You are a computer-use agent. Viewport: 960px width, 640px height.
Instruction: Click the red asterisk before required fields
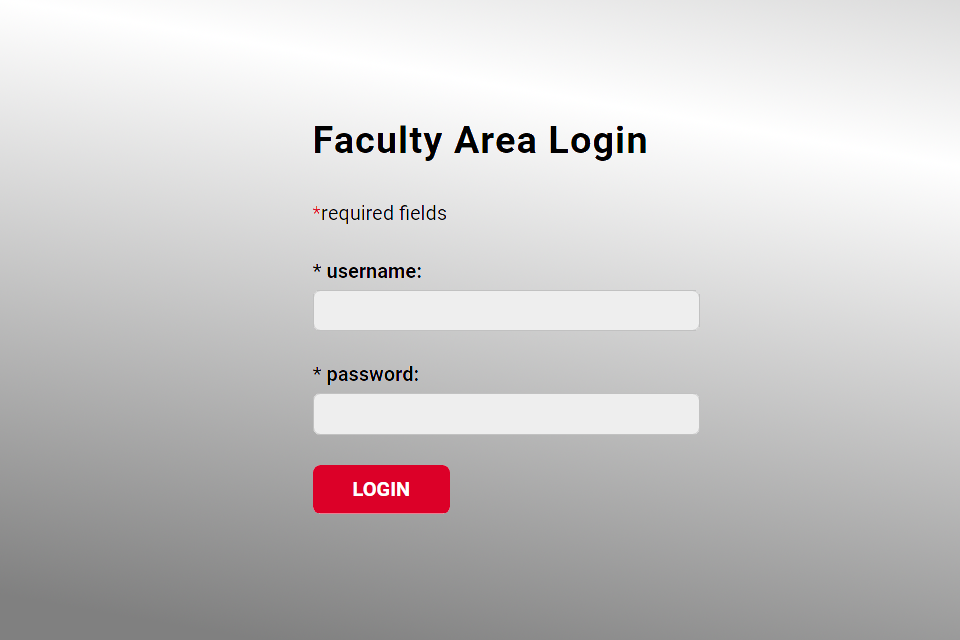coord(317,212)
